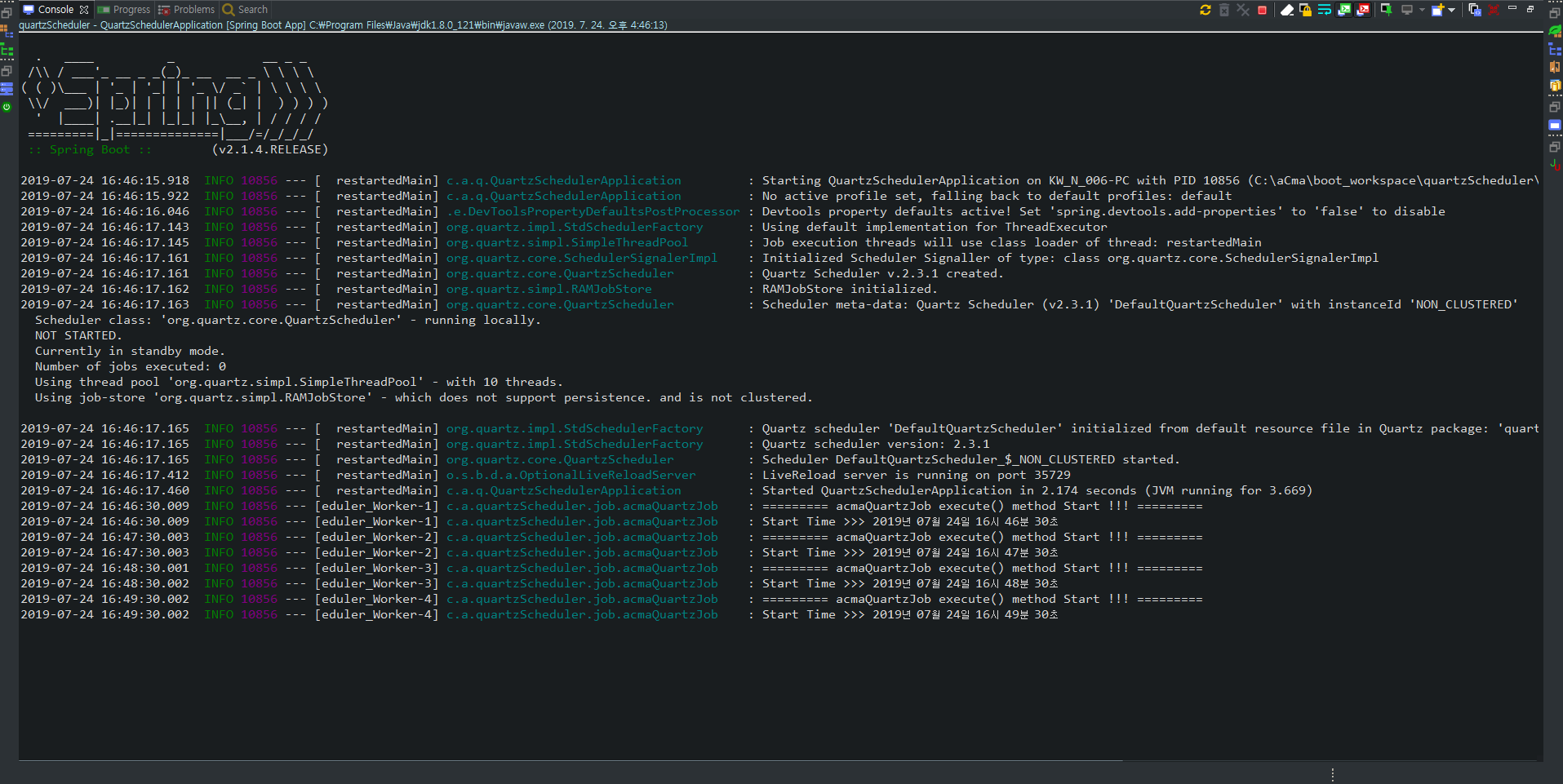The image size is (1563, 784).
Task: Click the stacked windows code icon
Action: [x=1475, y=10]
